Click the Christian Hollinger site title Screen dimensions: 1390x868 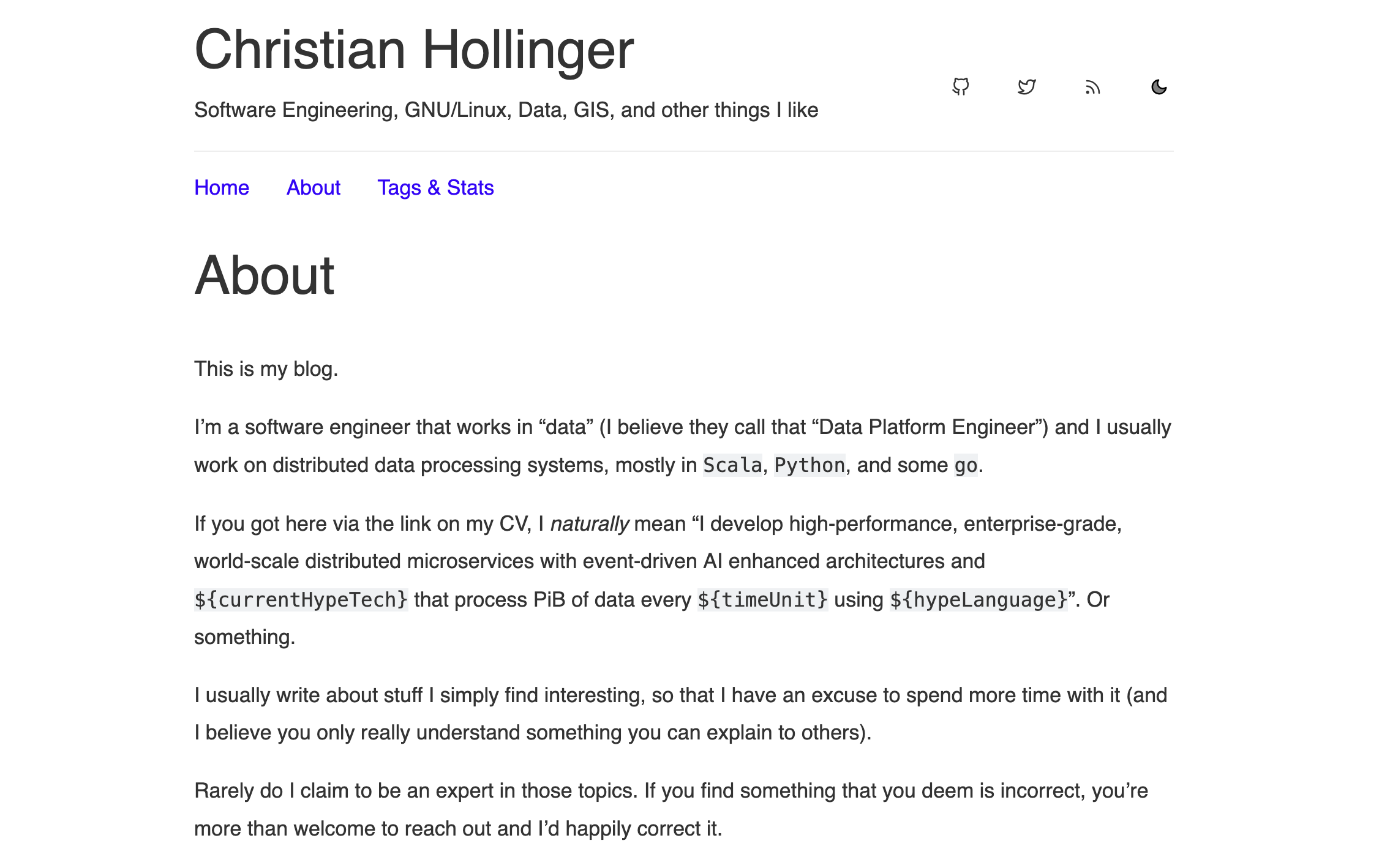click(414, 50)
